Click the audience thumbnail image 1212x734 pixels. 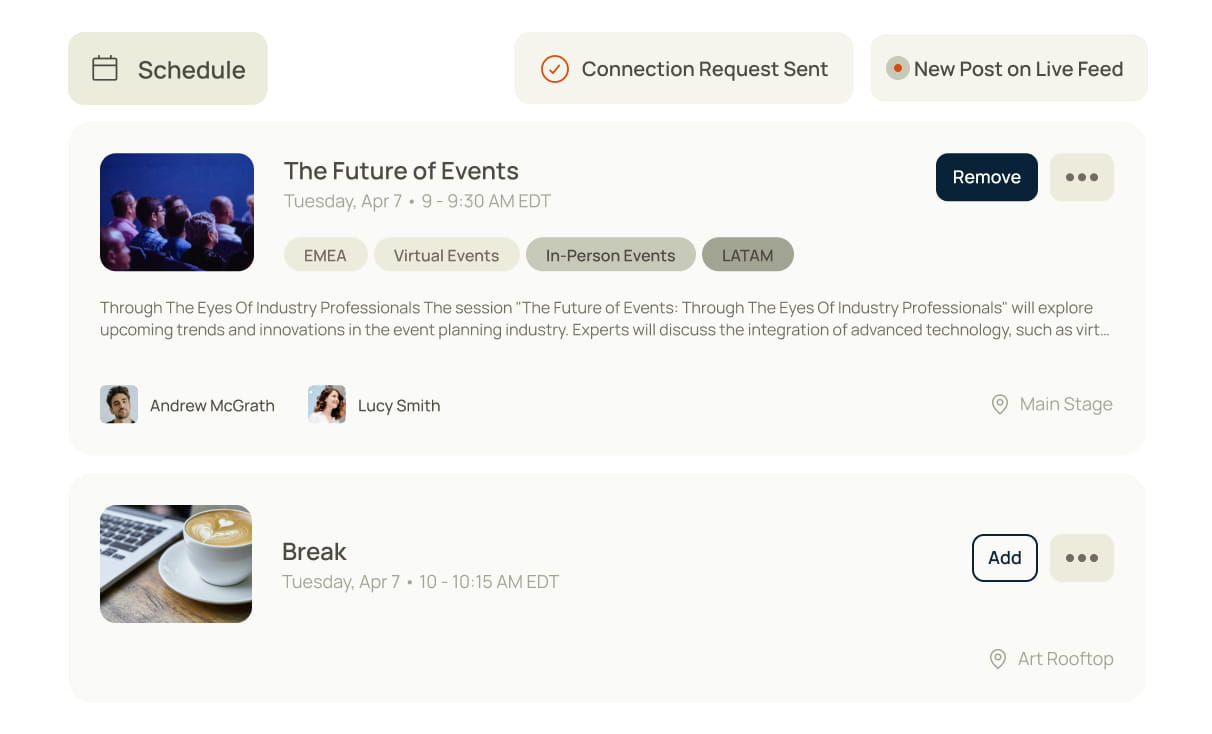(x=177, y=212)
